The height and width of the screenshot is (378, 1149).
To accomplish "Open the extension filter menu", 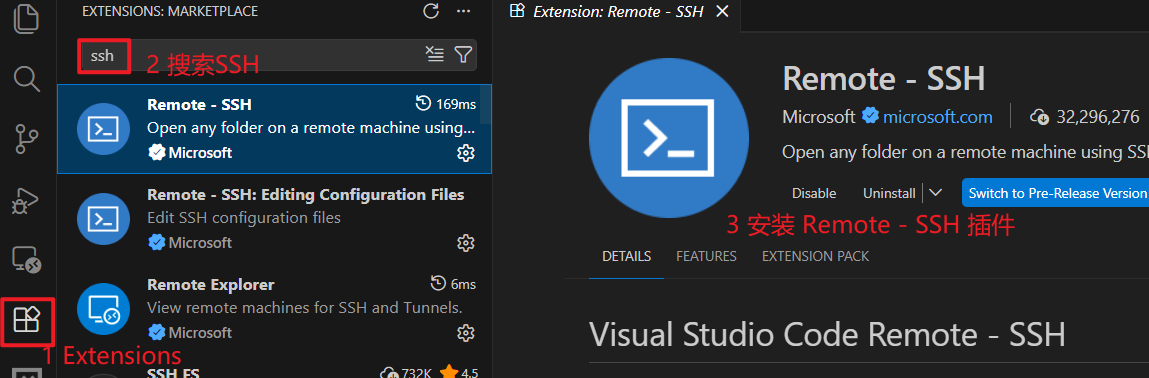I will pyautogui.click(x=463, y=54).
